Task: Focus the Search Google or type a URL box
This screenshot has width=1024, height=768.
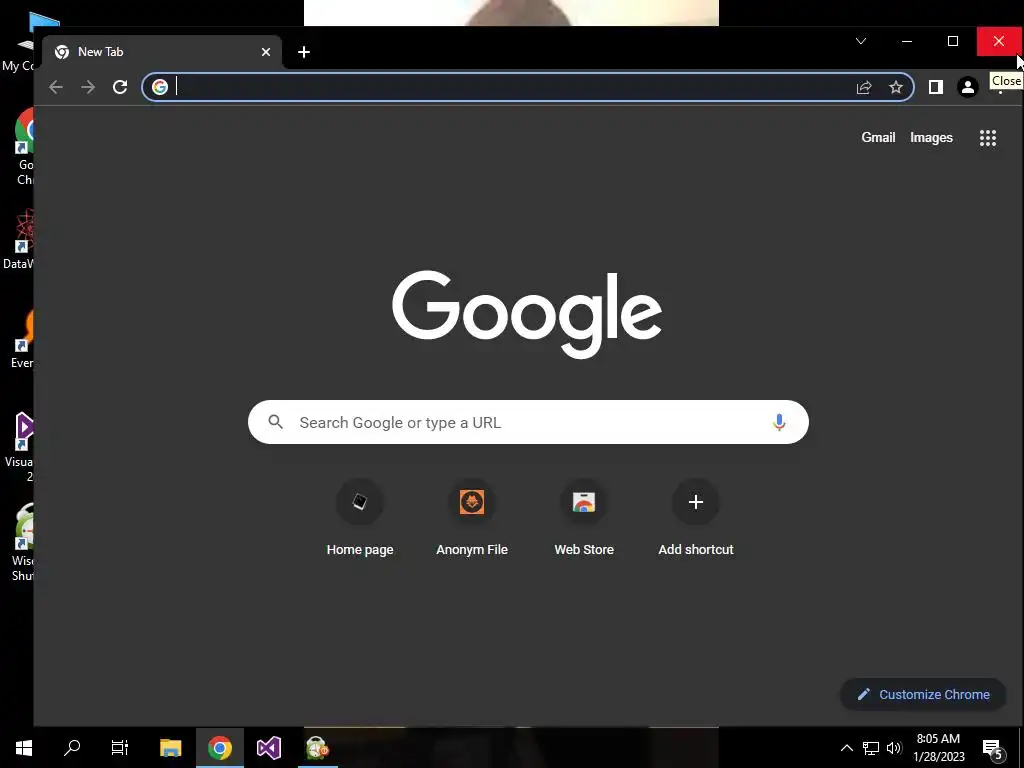Action: 528,422
